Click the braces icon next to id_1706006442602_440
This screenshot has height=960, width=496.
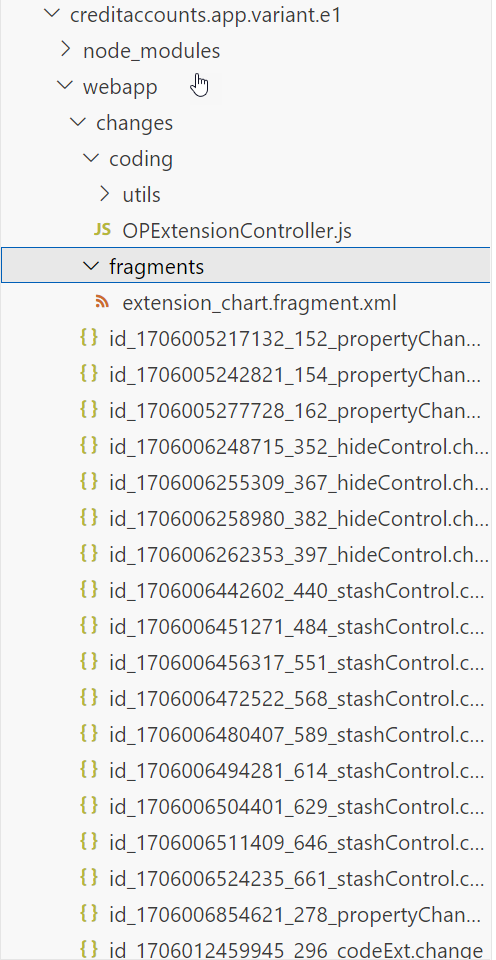[x=89, y=590]
